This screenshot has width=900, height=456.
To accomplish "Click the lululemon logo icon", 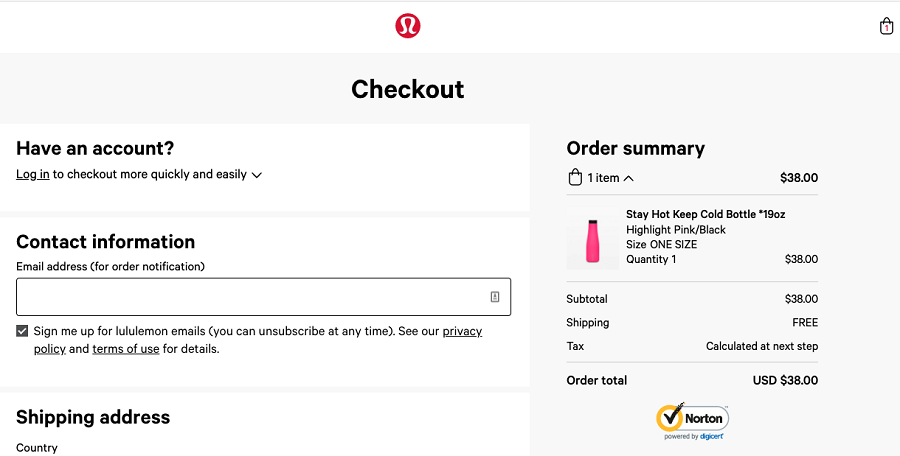I will [x=408, y=26].
